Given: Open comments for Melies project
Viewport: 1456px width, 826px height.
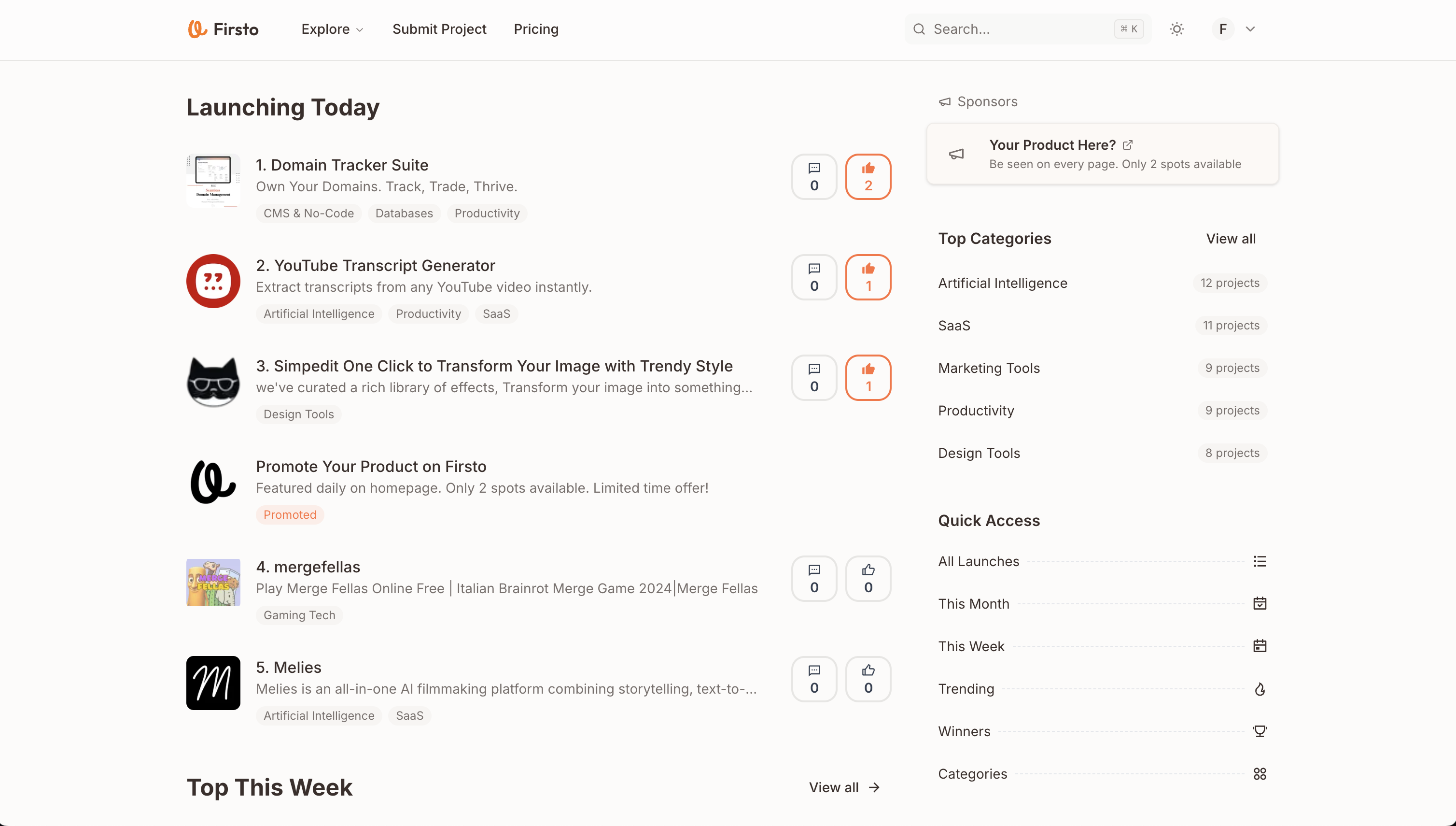Looking at the screenshot, I should tap(813, 679).
